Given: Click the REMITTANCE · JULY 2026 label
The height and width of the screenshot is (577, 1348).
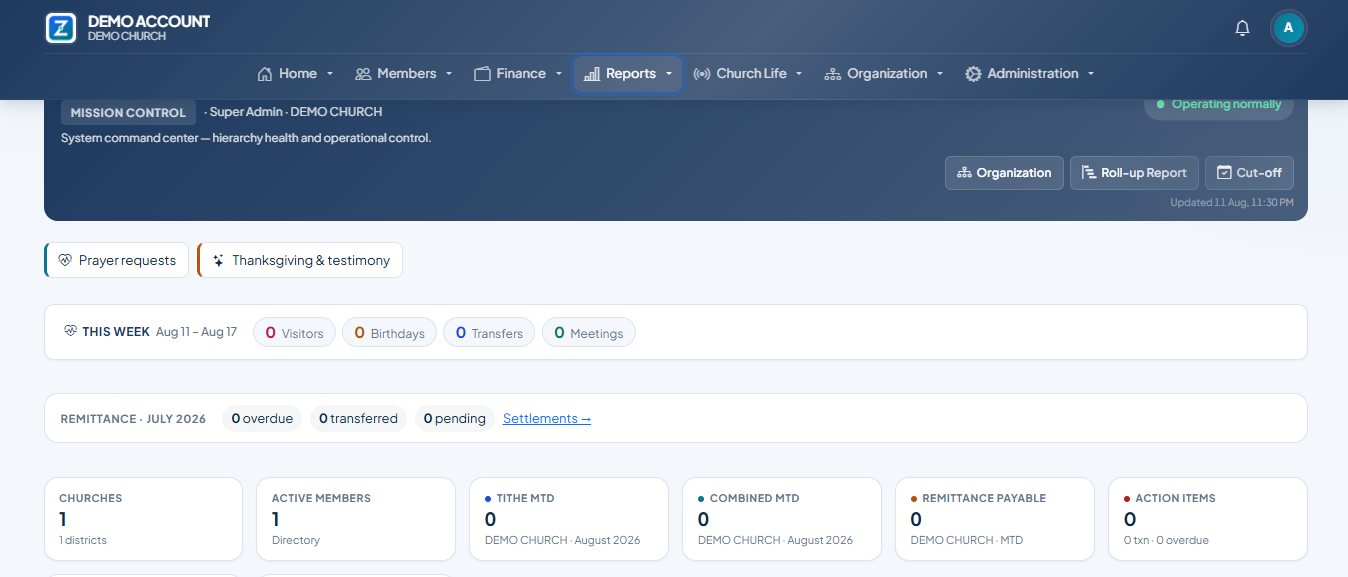Looking at the screenshot, I should (x=133, y=419).
